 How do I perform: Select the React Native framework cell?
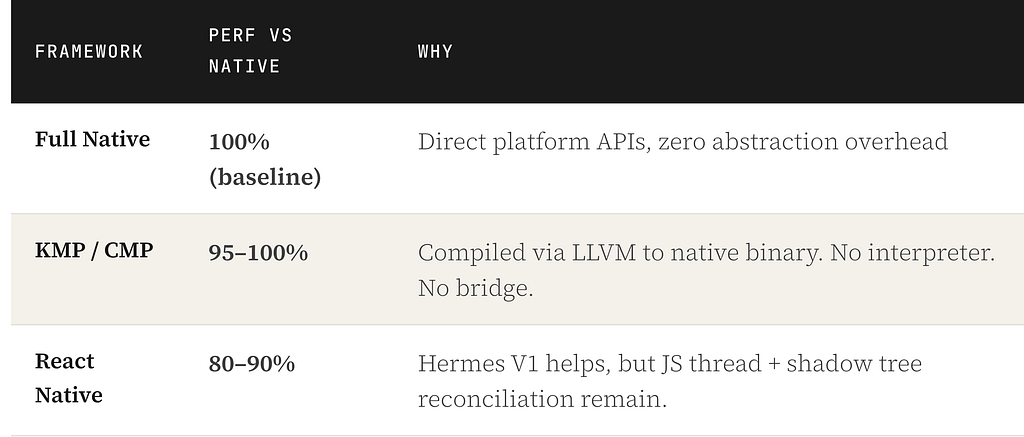pyautogui.click(x=69, y=378)
